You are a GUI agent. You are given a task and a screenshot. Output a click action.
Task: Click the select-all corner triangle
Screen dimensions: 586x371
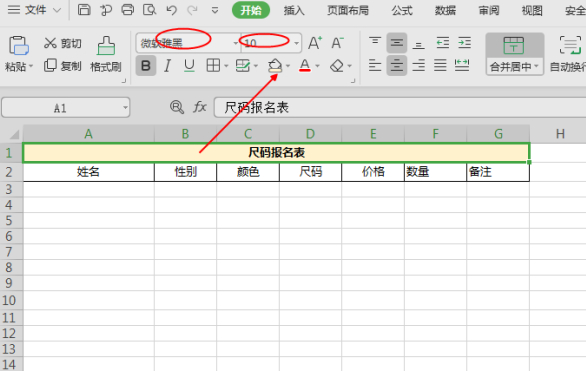pos(14,134)
